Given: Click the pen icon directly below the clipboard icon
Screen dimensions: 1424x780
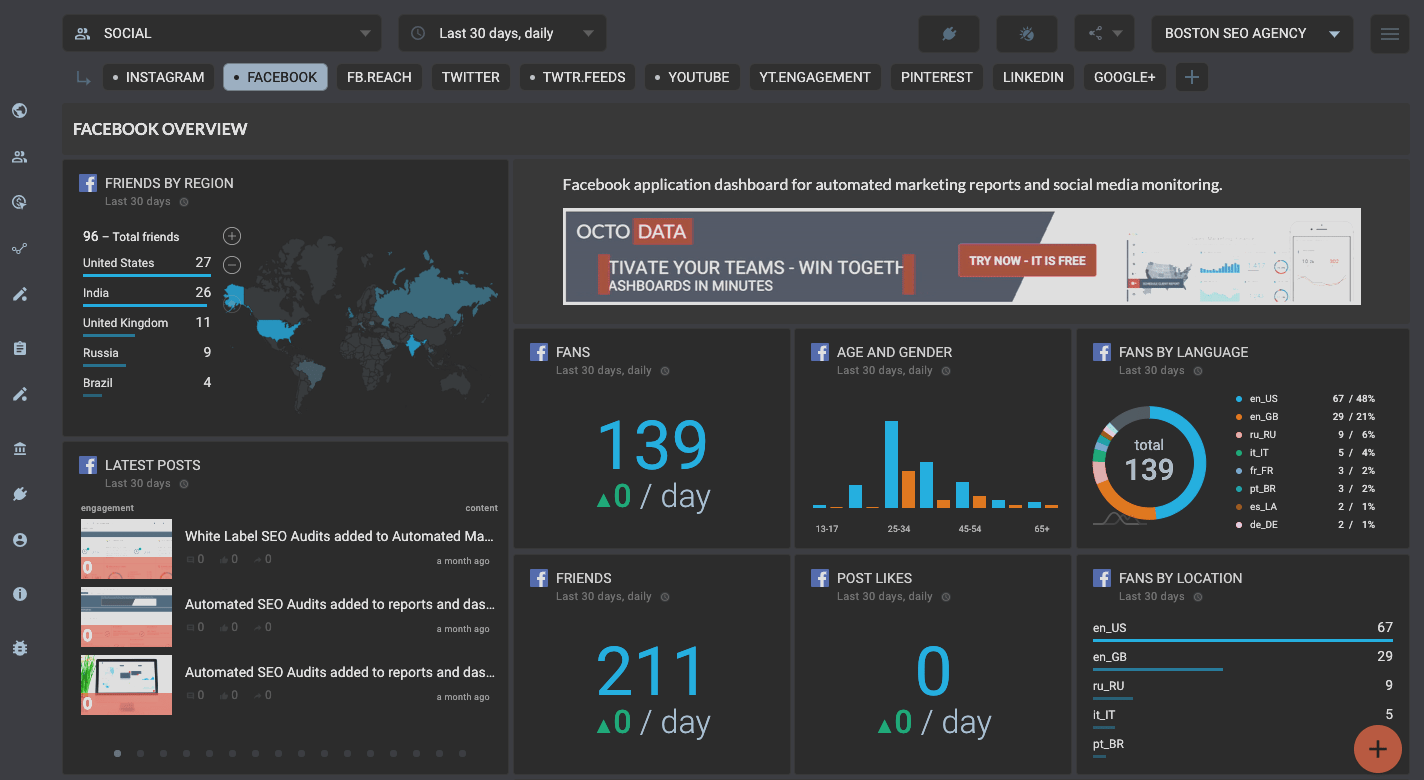Looking at the screenshot, I should click(19, 394).
